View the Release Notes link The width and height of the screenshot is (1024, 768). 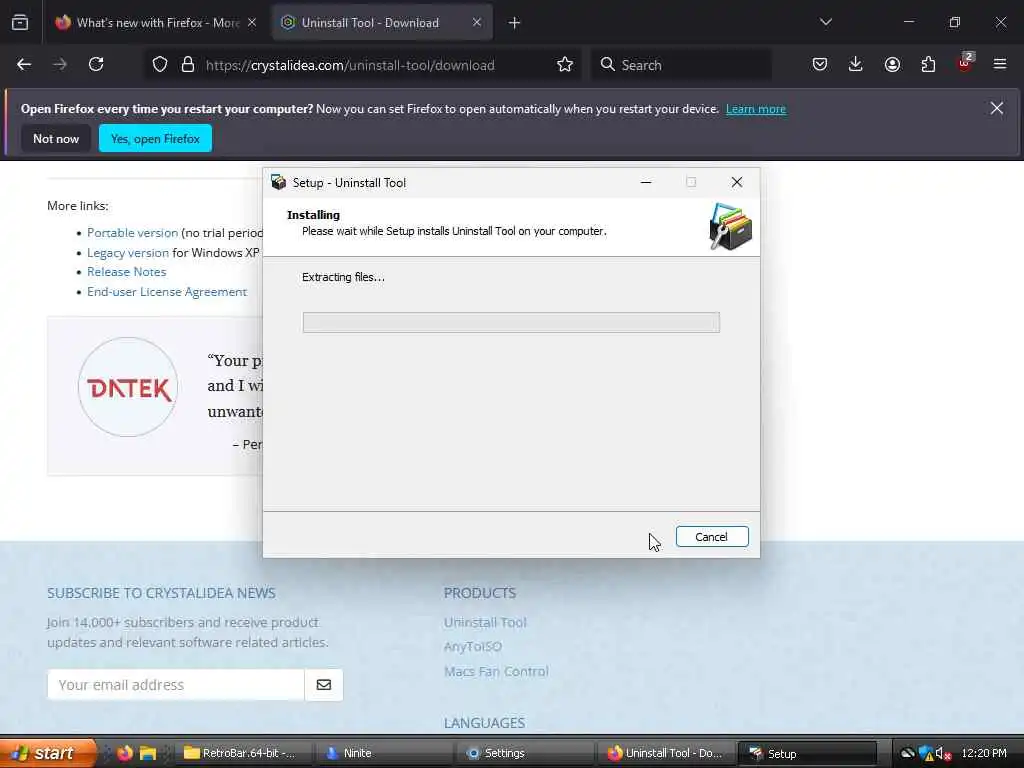coord(127,272)
